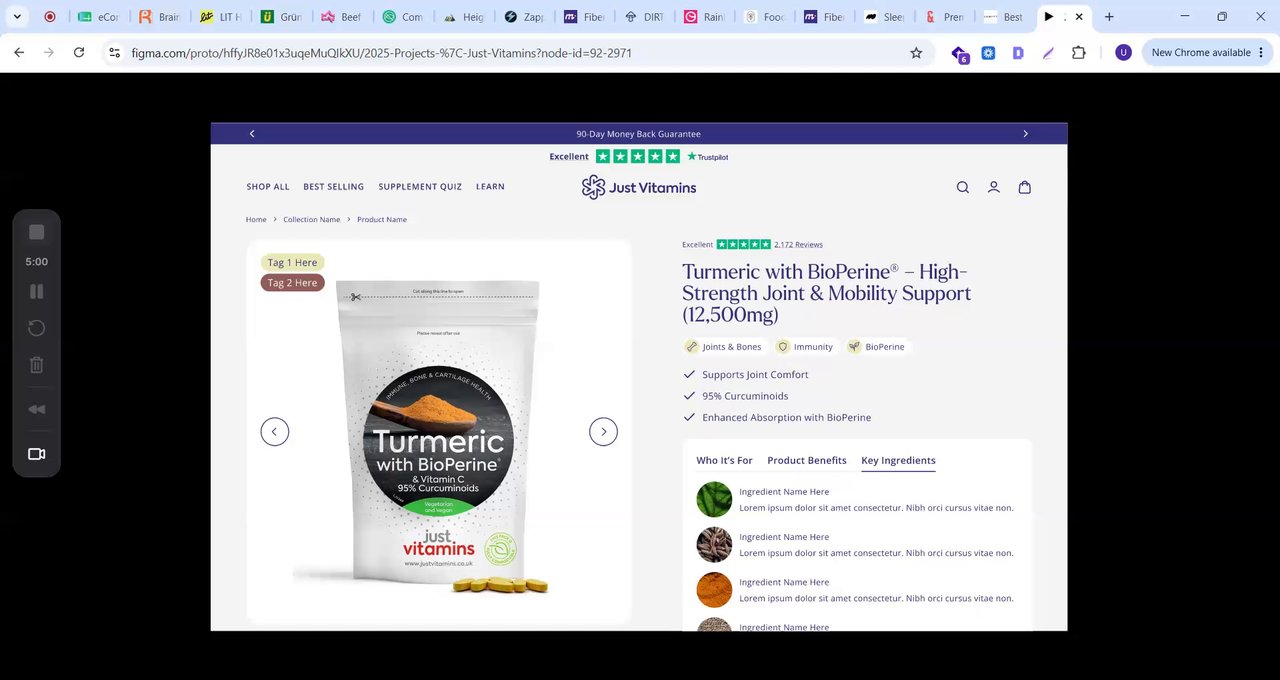
Task: Switch to the Sleep browser tab
Action: tap(885, 17)
